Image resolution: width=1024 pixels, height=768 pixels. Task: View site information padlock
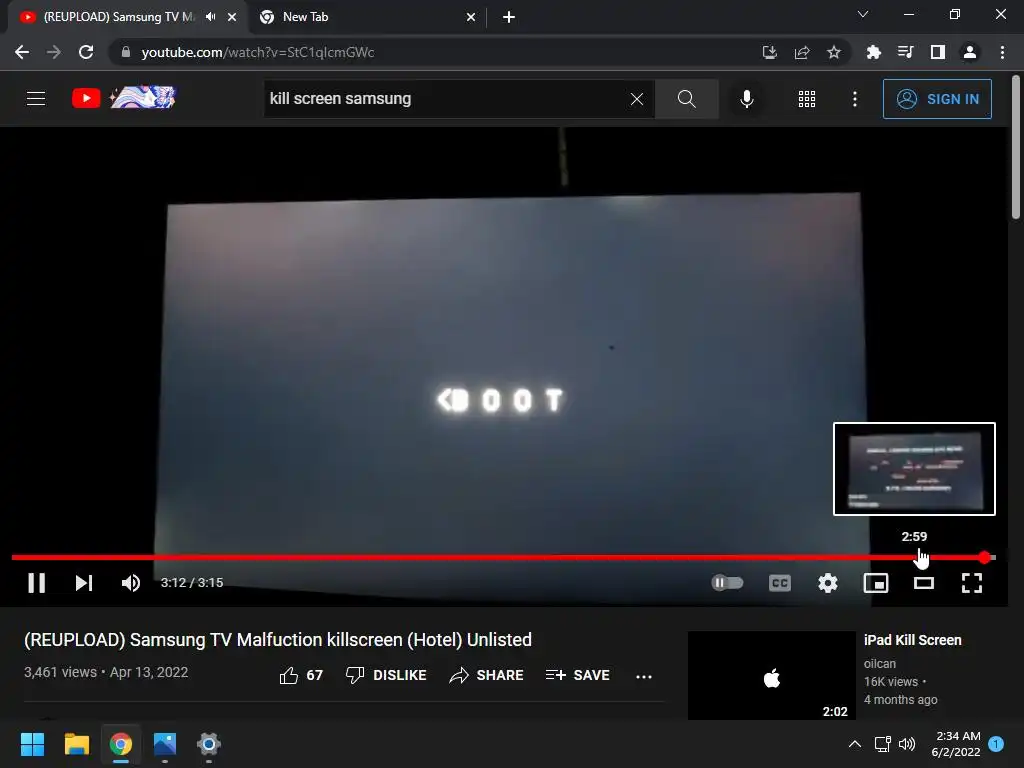125,52
